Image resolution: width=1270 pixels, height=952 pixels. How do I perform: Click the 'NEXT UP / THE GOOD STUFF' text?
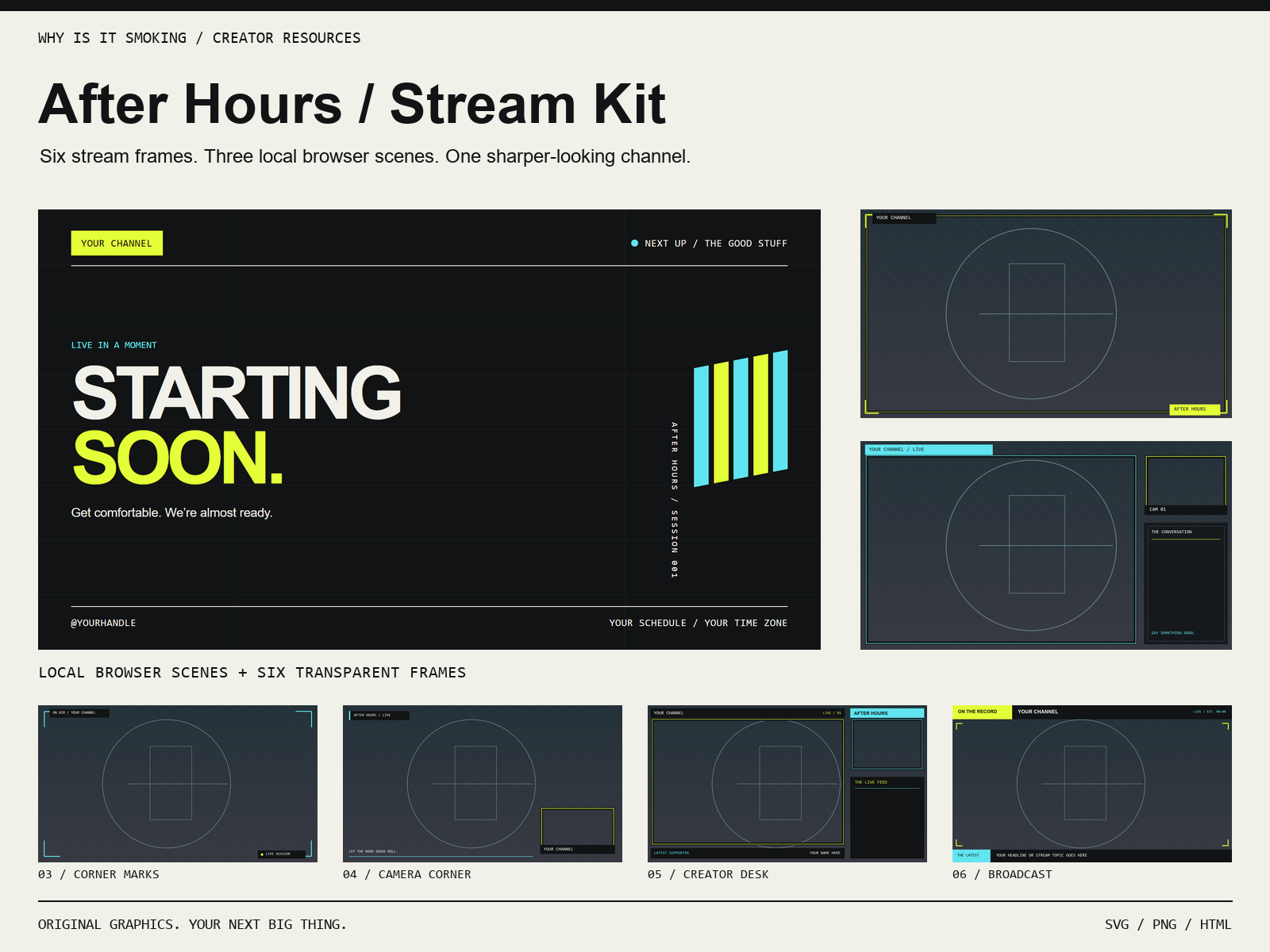716,244
